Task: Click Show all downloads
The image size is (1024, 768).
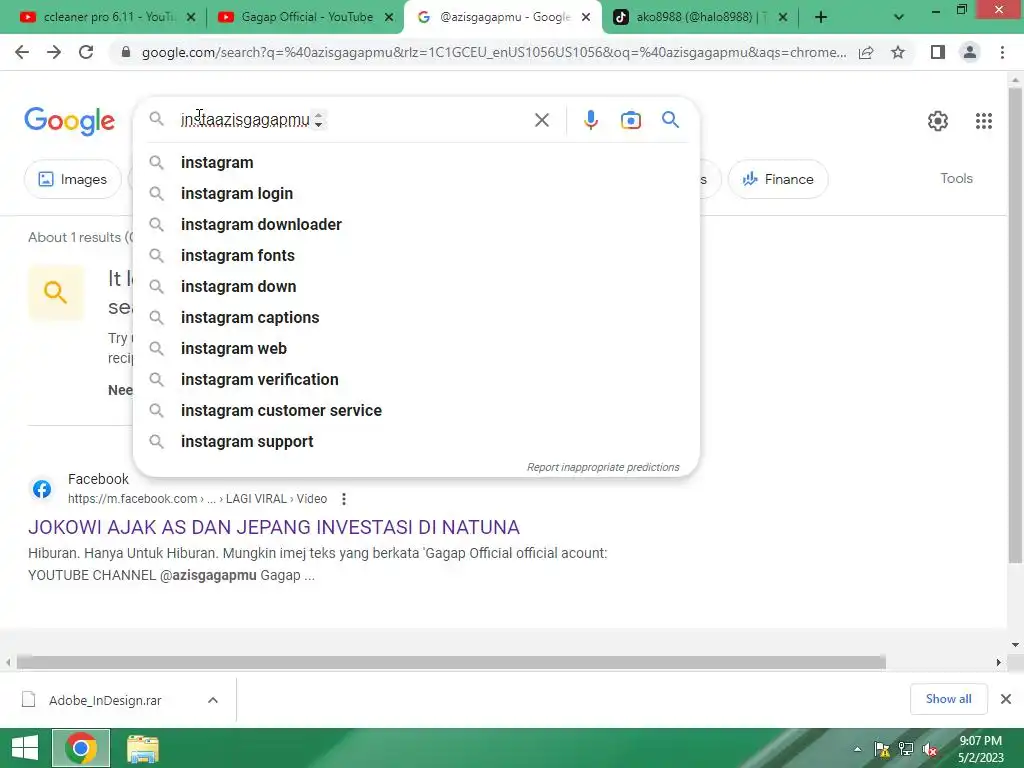Action: click(948, 699)
